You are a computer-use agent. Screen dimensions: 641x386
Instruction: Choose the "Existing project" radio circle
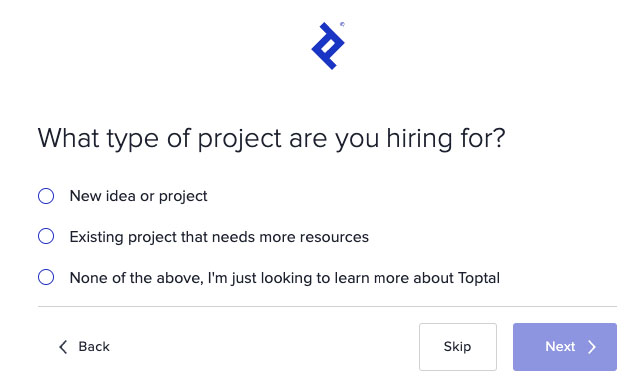point(46,236)
